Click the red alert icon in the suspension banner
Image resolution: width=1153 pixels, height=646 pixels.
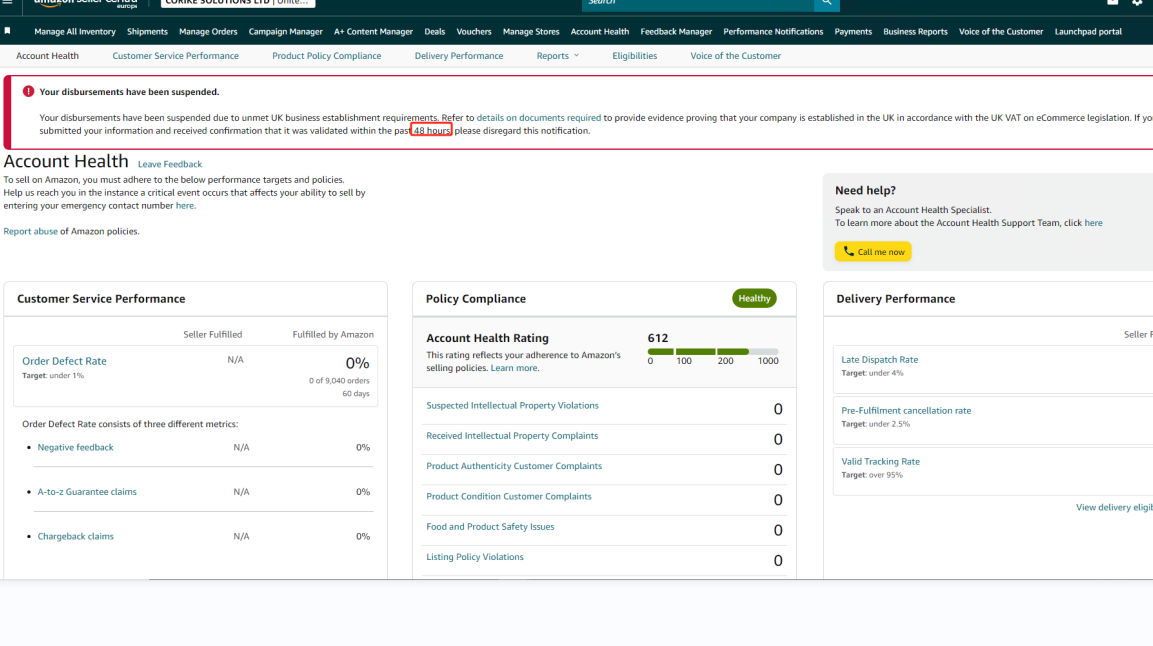tap(28, 91)
